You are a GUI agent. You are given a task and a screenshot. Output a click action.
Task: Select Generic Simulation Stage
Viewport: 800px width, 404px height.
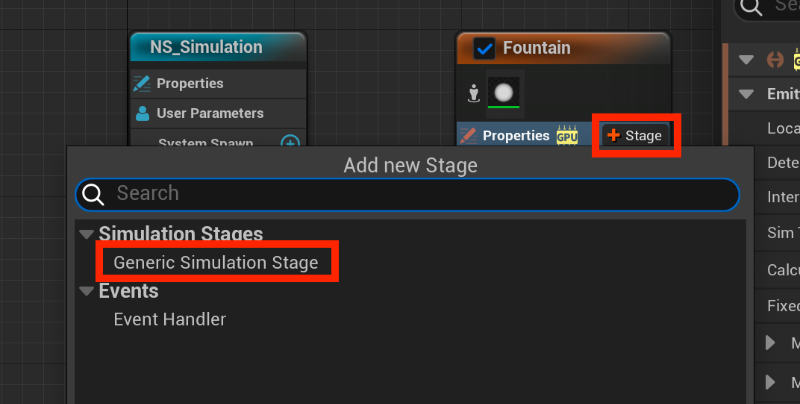[216, 263]
